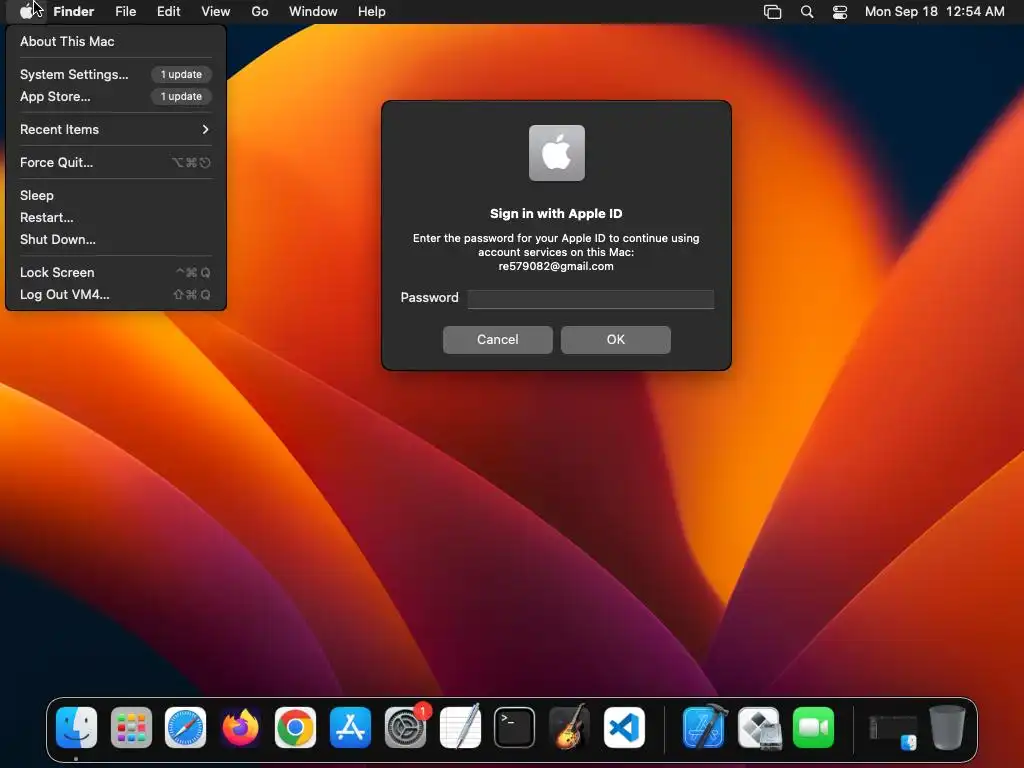
Task: Launch Google Chrome from the Dock
Action: click(295, 728)
